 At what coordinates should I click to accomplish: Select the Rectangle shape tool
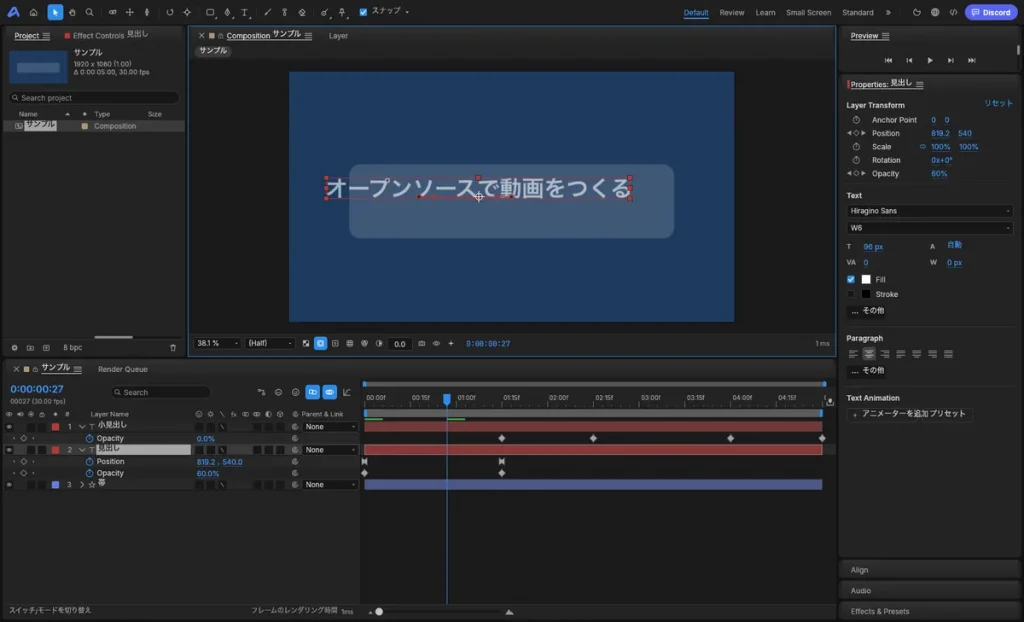(210, 12)
